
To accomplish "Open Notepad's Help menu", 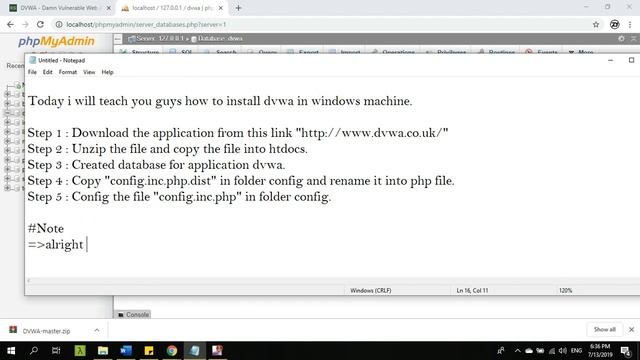I will [x=107, y=72].
